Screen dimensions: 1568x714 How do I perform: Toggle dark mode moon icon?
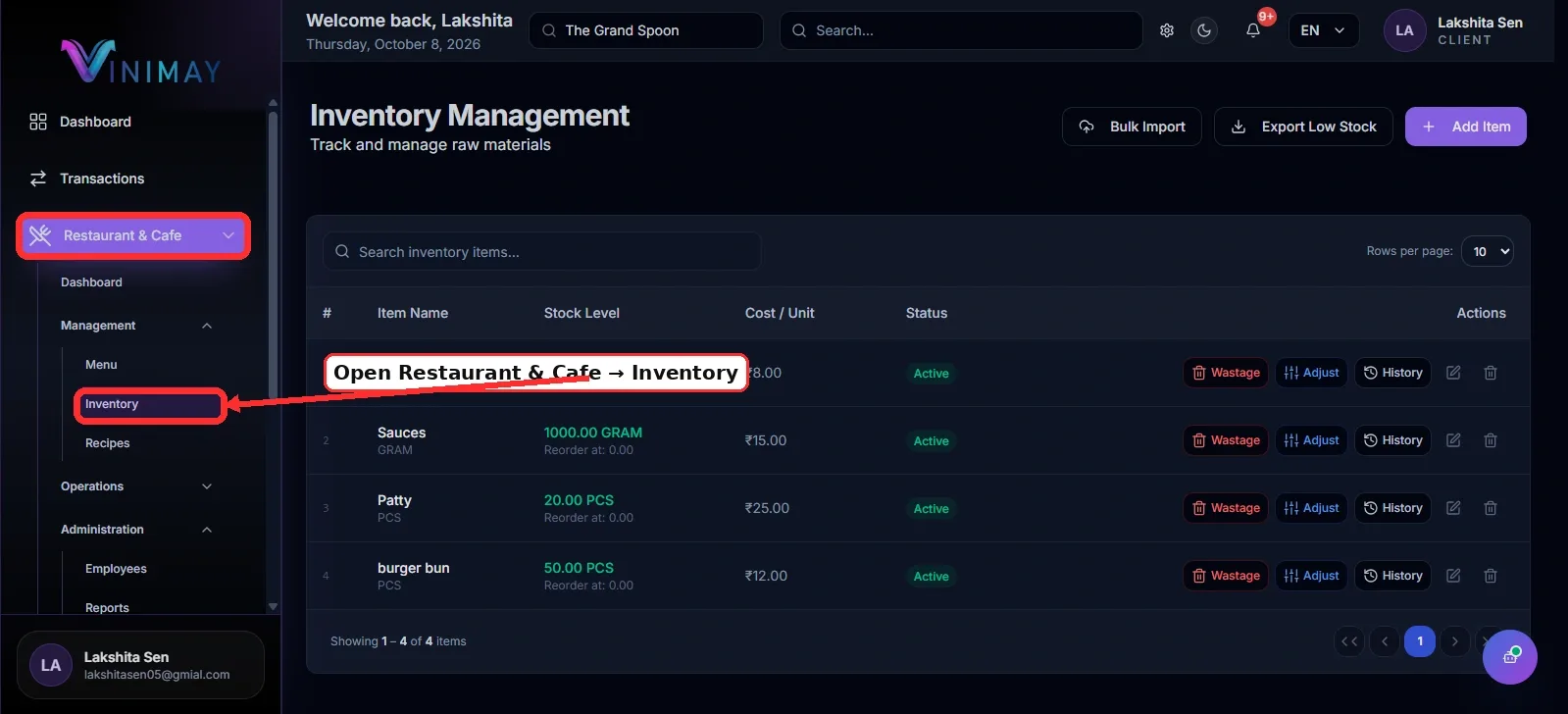[1204, 30]
